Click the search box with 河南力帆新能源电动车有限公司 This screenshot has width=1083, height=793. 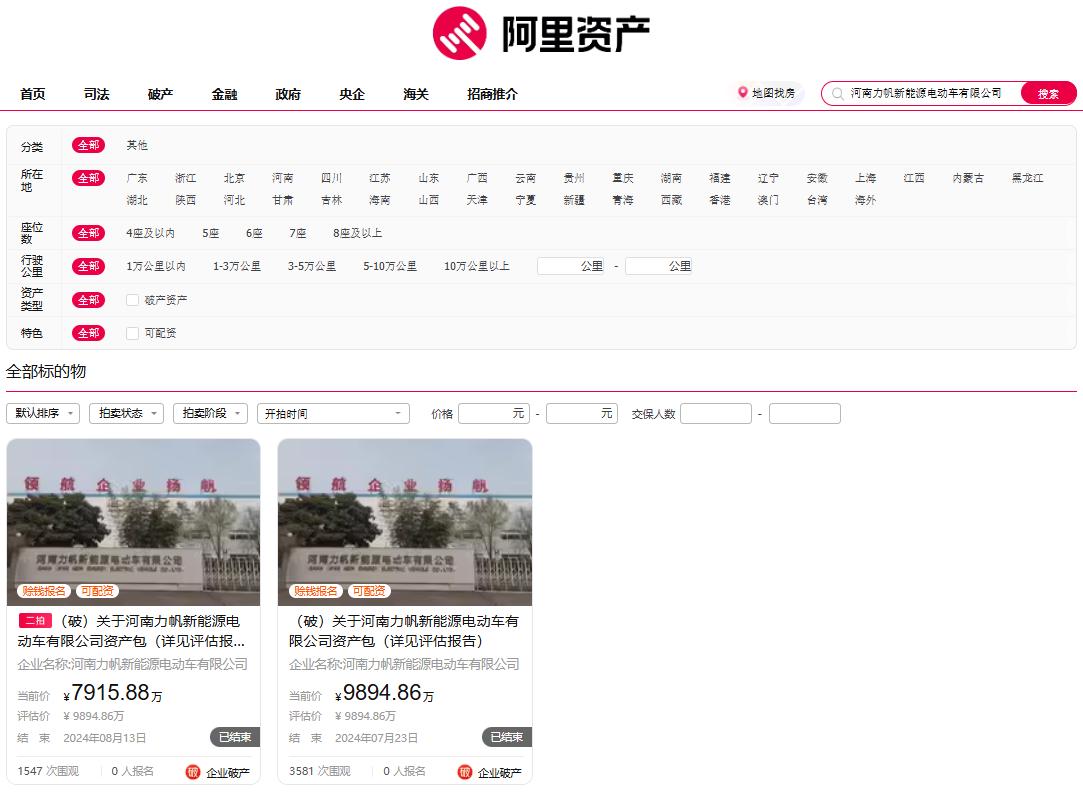[926, 93]
